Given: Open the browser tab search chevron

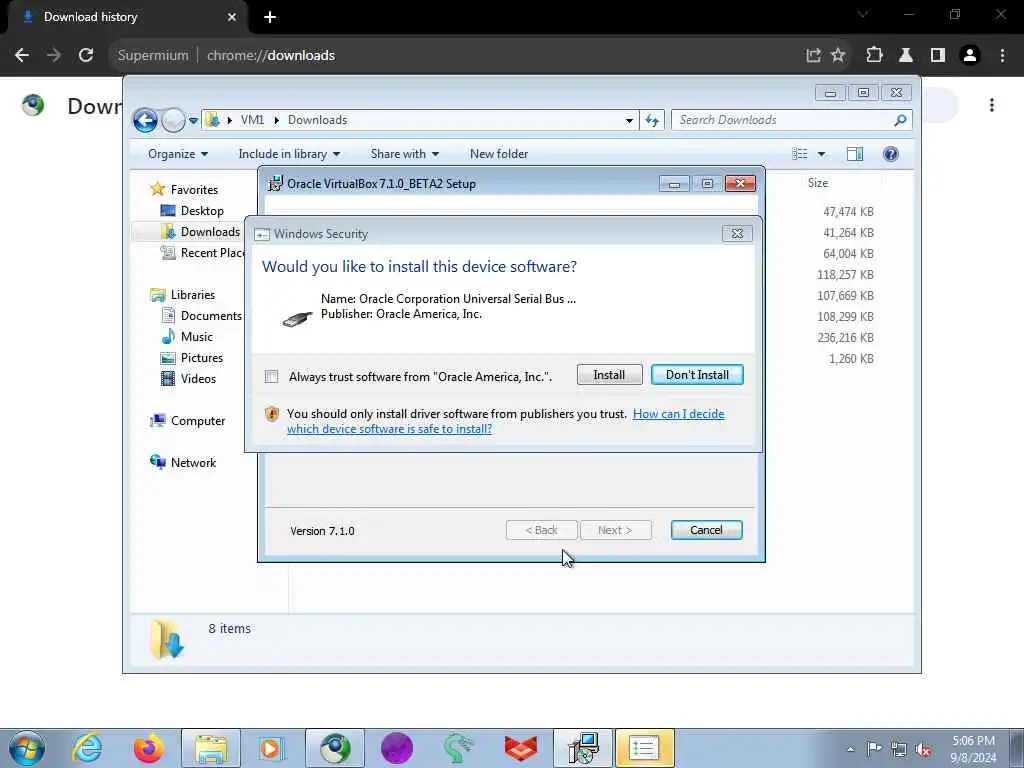Looking at the screenshot, I should pyautogui.click(x=863, y=14).
